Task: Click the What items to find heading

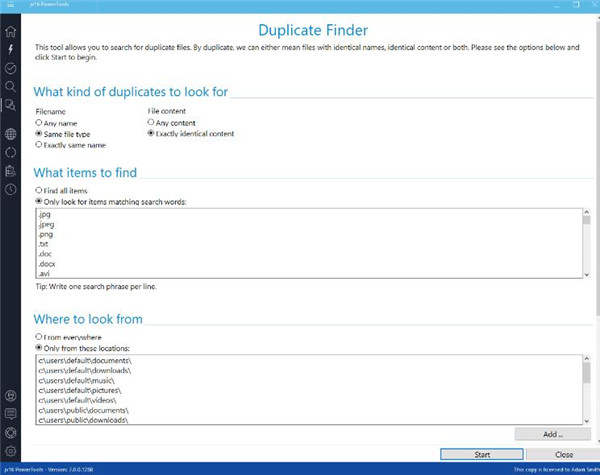Action: [x=85, y=173]
